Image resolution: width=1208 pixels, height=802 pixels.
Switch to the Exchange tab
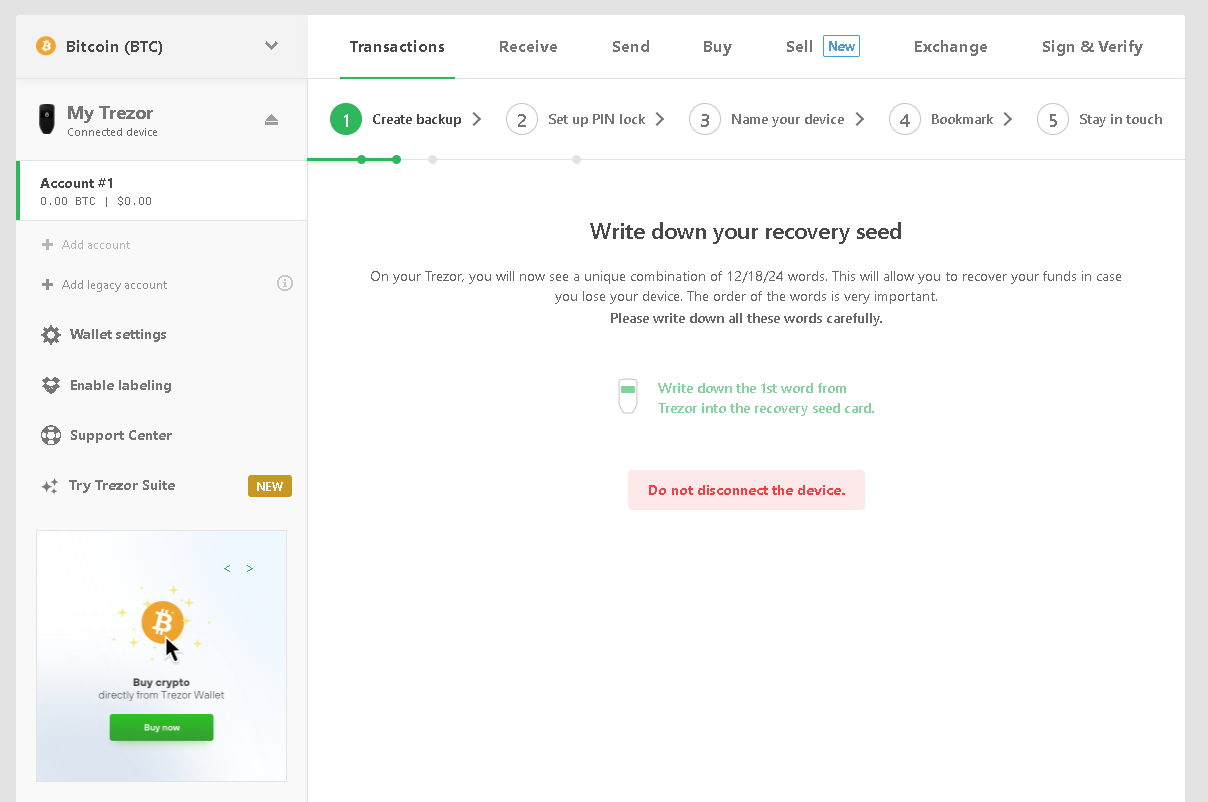[951, 47]
